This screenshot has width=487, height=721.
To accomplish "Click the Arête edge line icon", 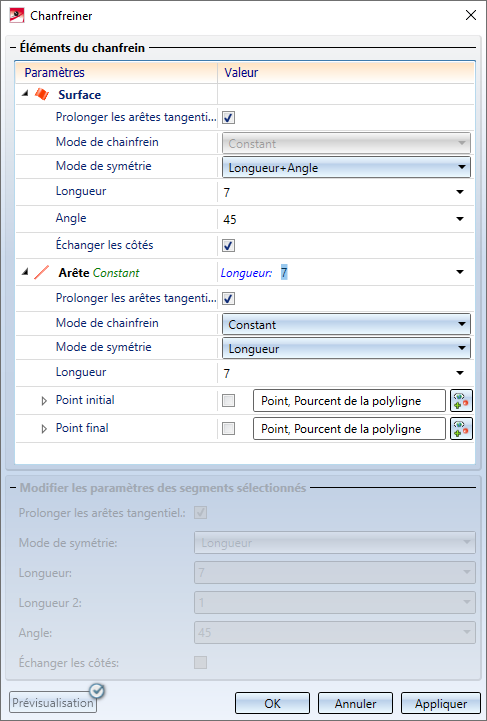I will point(41,272).
